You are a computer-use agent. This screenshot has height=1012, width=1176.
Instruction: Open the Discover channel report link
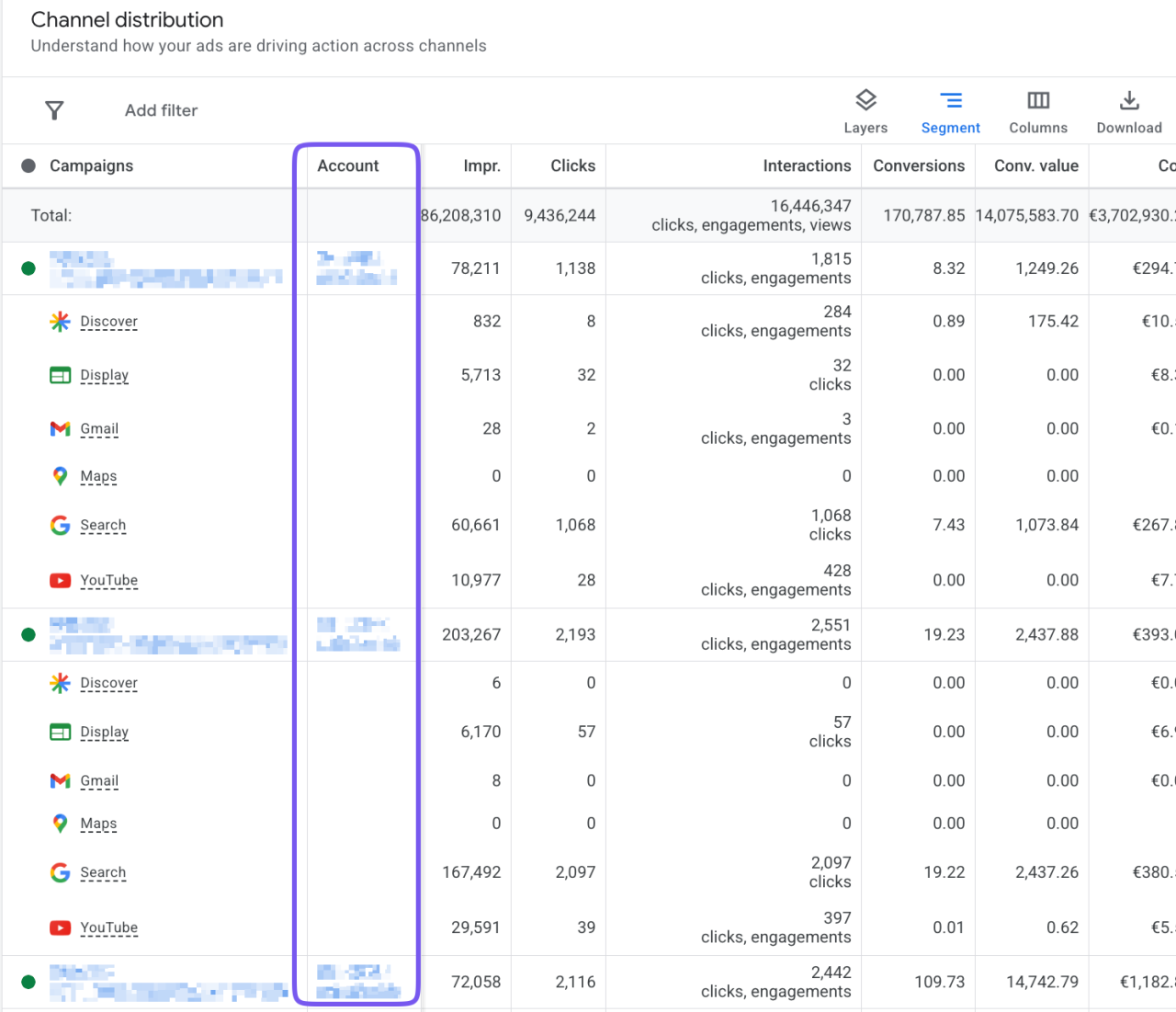(x=108, y=322)
